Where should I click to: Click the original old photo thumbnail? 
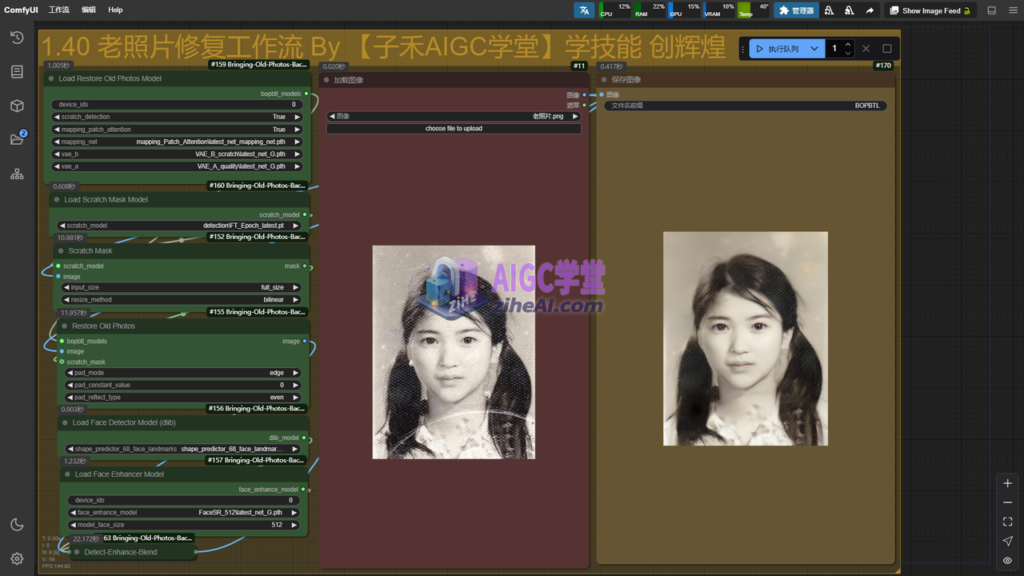[x=454, y=352]
